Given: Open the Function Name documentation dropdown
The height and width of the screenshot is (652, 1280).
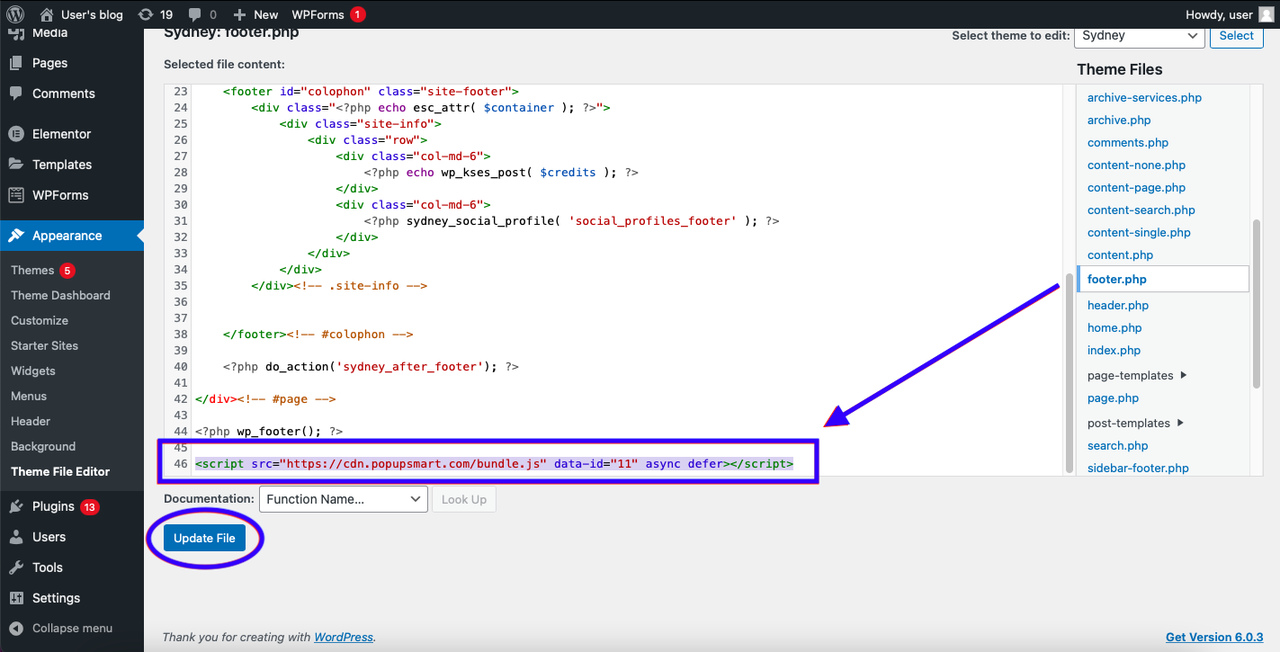Looking at the screenshot, I should pyautogui.click(x=343, y=499).
